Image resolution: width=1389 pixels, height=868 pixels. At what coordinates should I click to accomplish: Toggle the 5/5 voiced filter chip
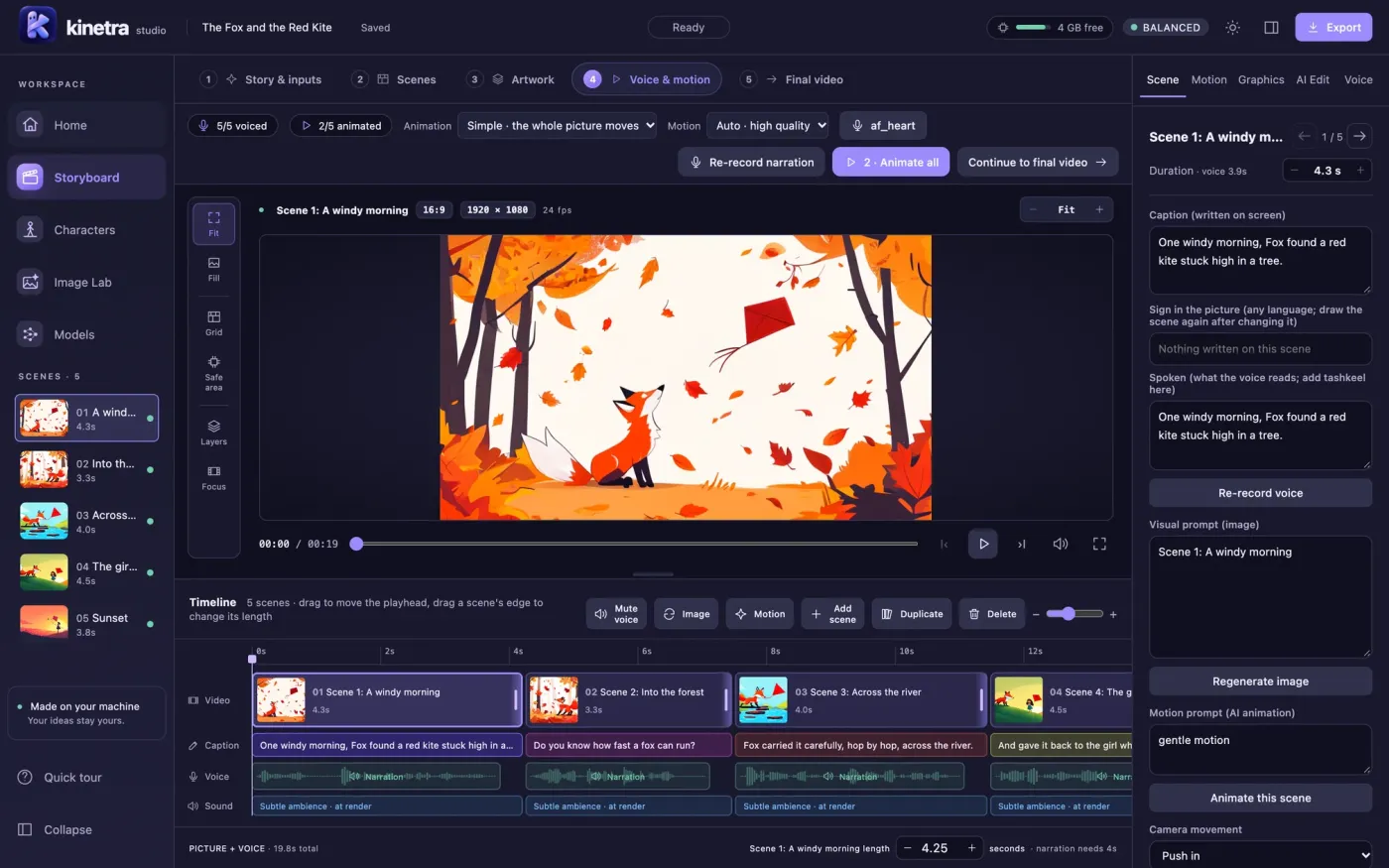click(x=234, y=126)
